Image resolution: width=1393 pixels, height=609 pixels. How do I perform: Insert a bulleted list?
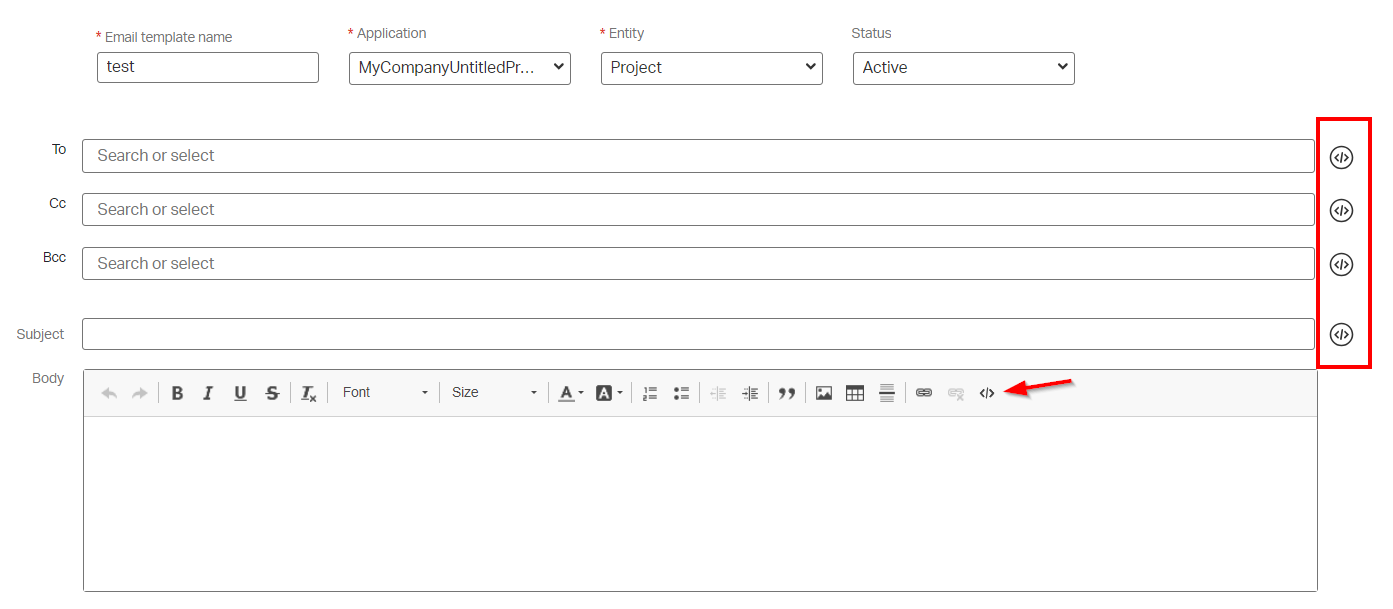click(682, 393)
